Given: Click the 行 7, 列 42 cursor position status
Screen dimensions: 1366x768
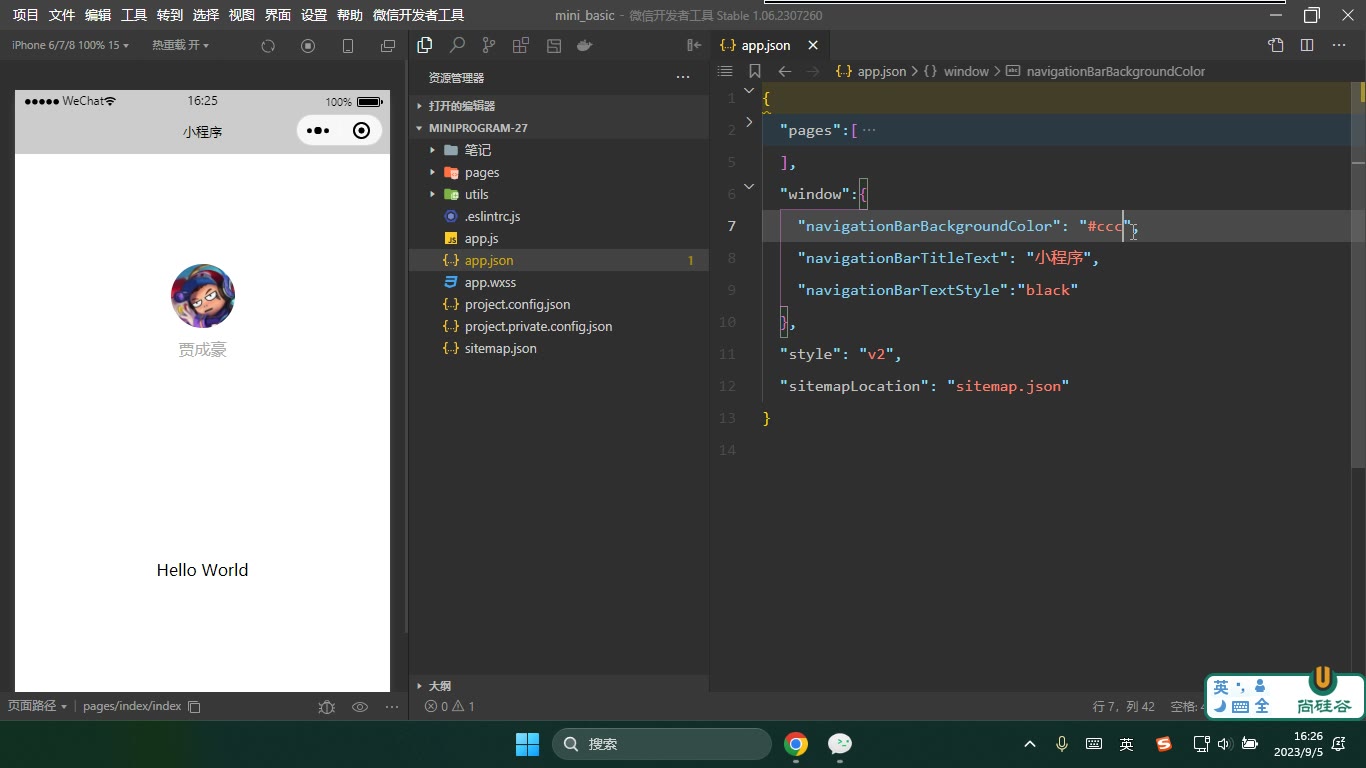Looking at the screenshot, I should (1124, 706).
